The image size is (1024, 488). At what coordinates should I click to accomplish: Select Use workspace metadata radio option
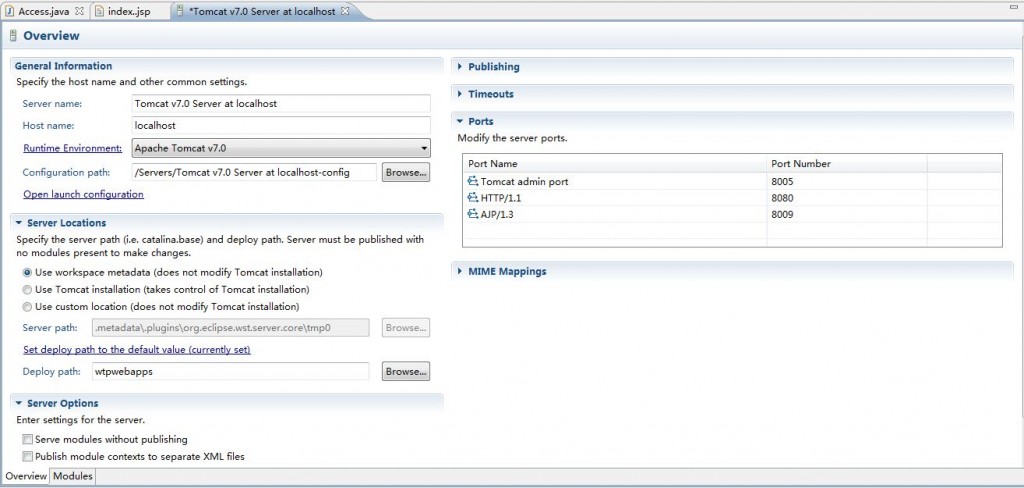(27, 272)
